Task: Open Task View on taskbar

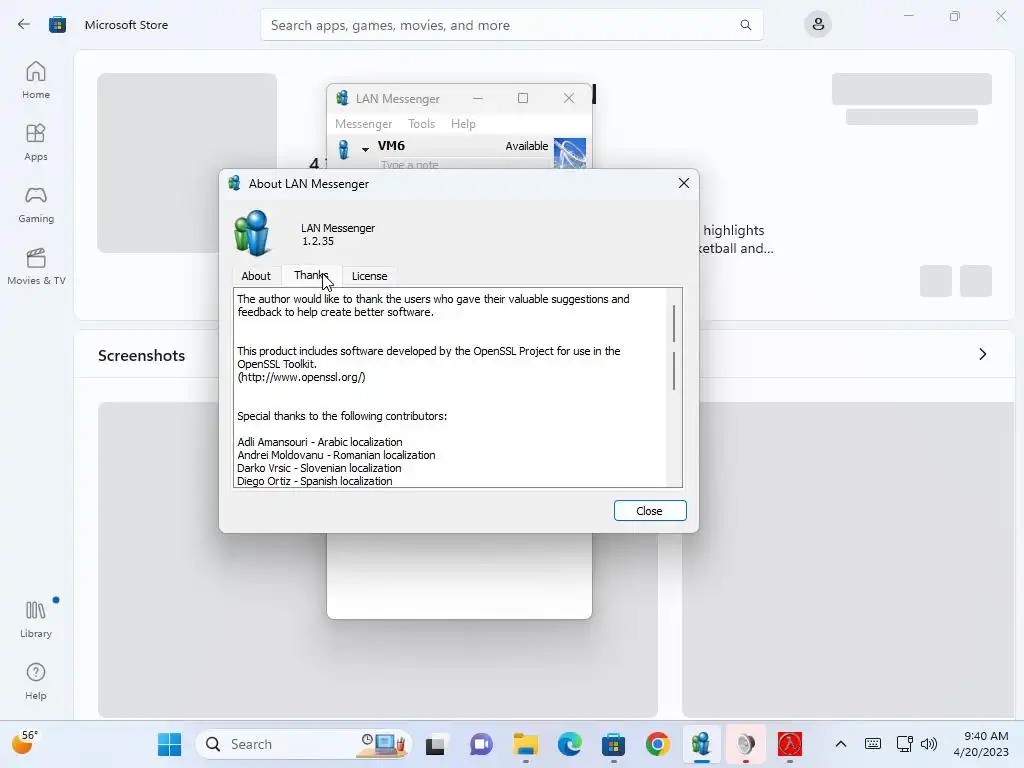Action: click(435, 744)
